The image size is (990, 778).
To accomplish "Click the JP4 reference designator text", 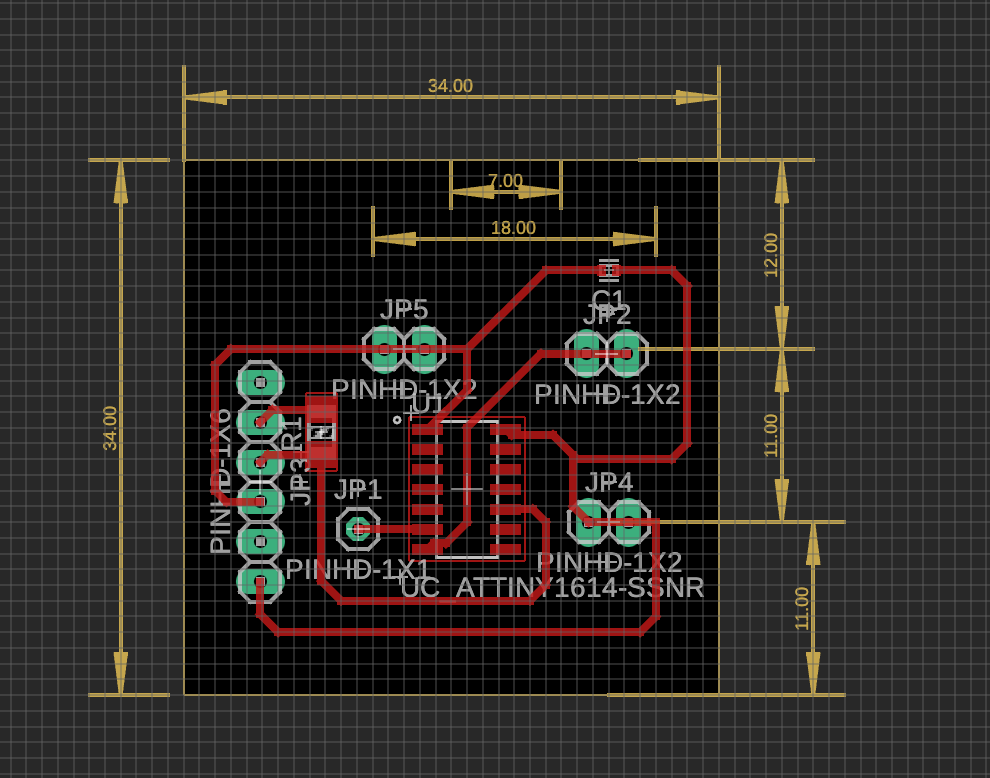I will [x=608, y=484].
